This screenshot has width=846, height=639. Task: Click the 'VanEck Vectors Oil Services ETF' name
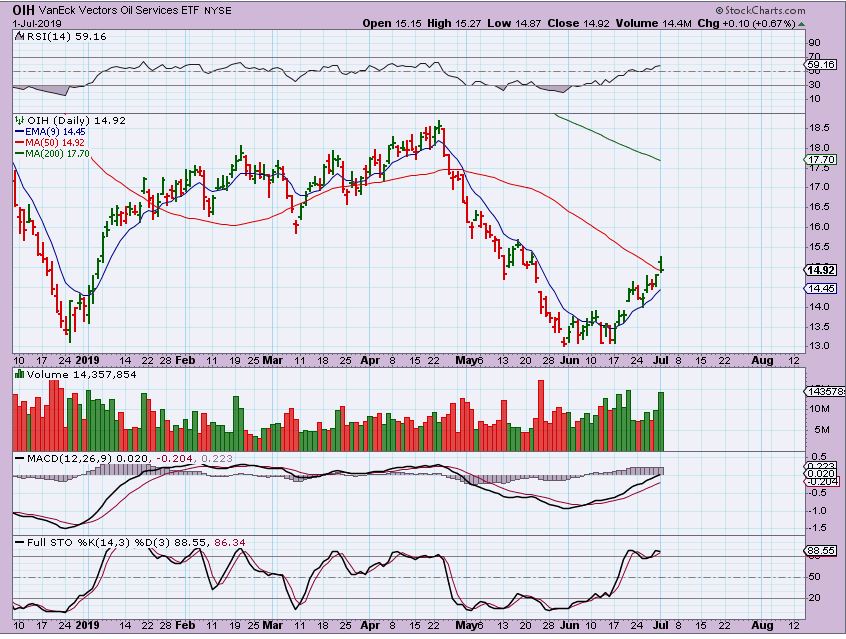click(119, 11)
